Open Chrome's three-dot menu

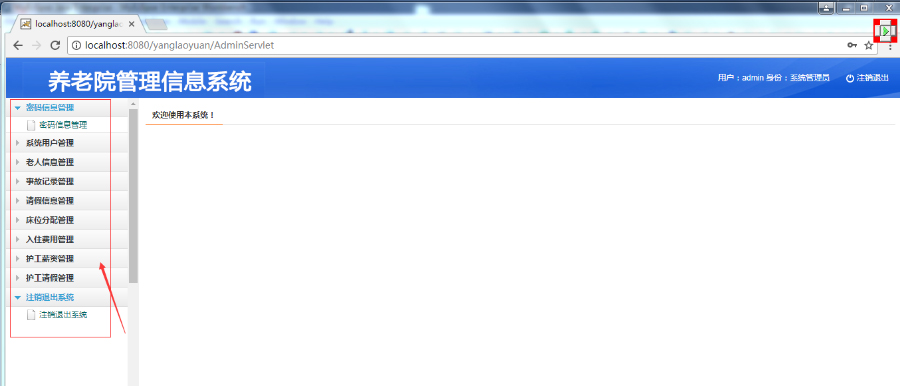click(x=890, y=46)
